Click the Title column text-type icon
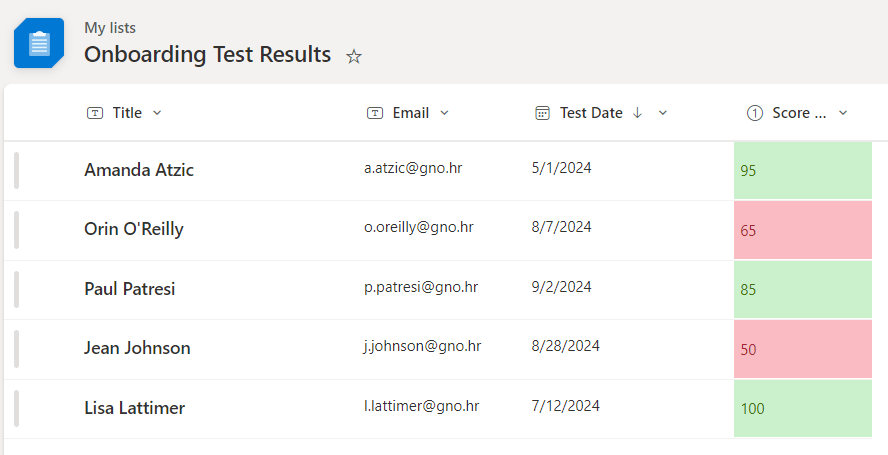The image size is (888, 455). [95, 113]
